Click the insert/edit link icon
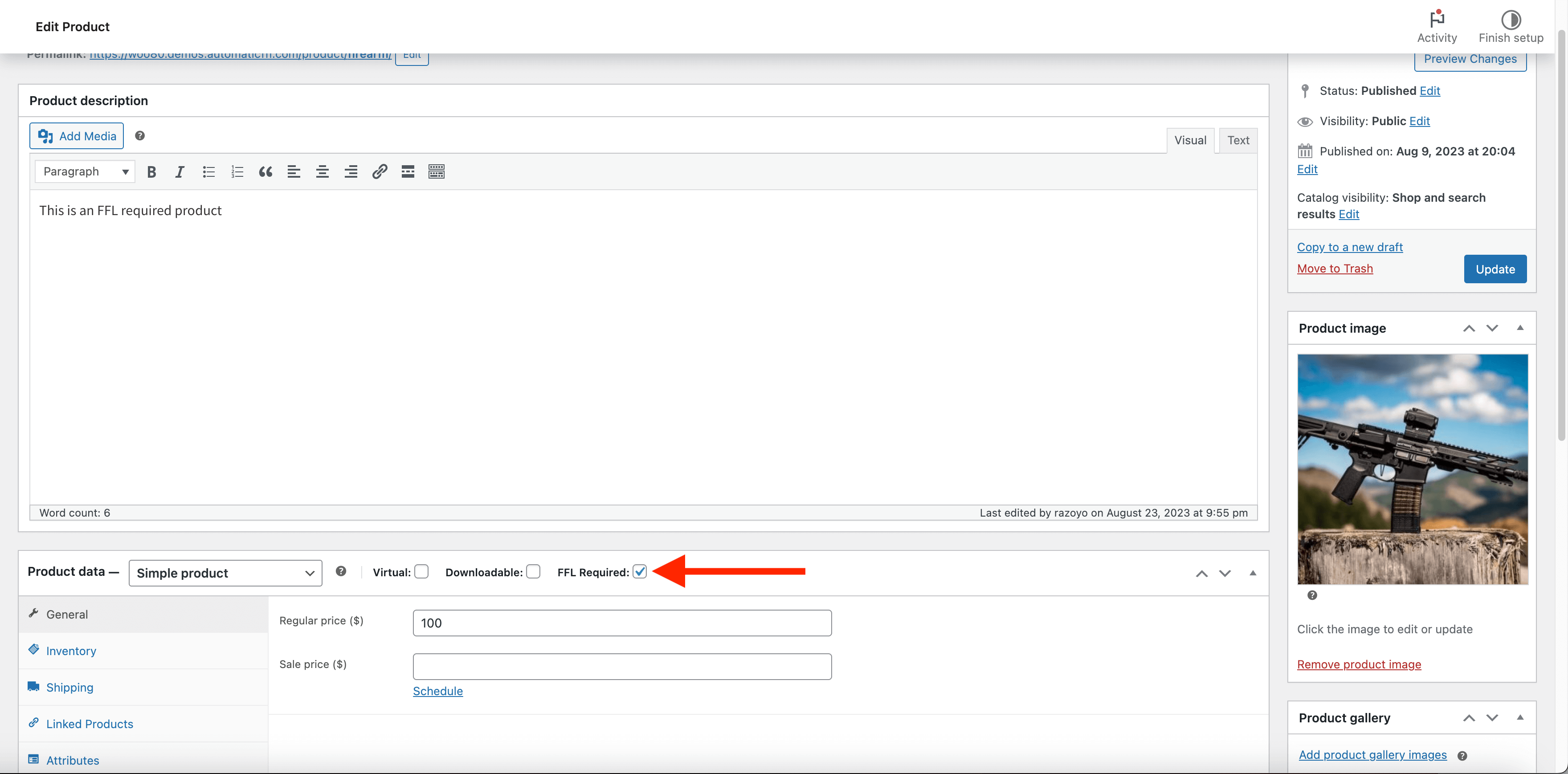Screen dimensions: 1568x774 click(x=379, y=172)
